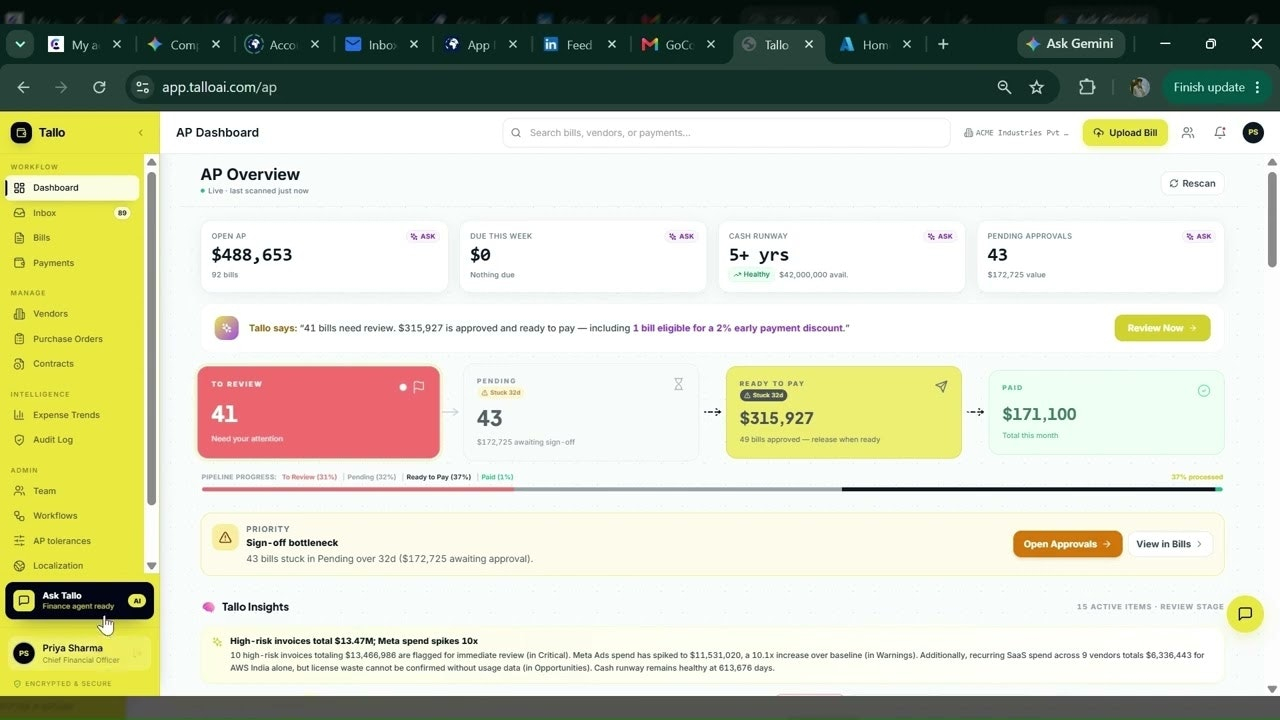Click the early payment discount link

739,328
